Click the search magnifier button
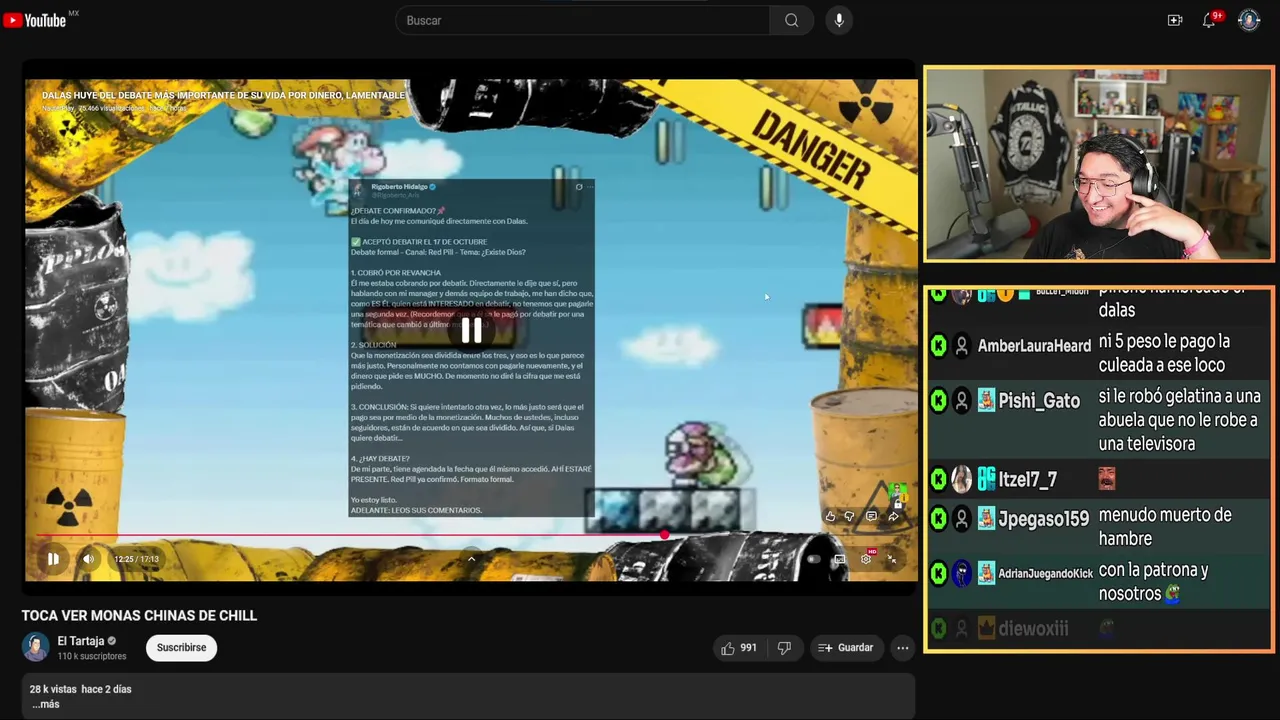The height and width of the screenshot is (720, 1280). click(791, 20)
